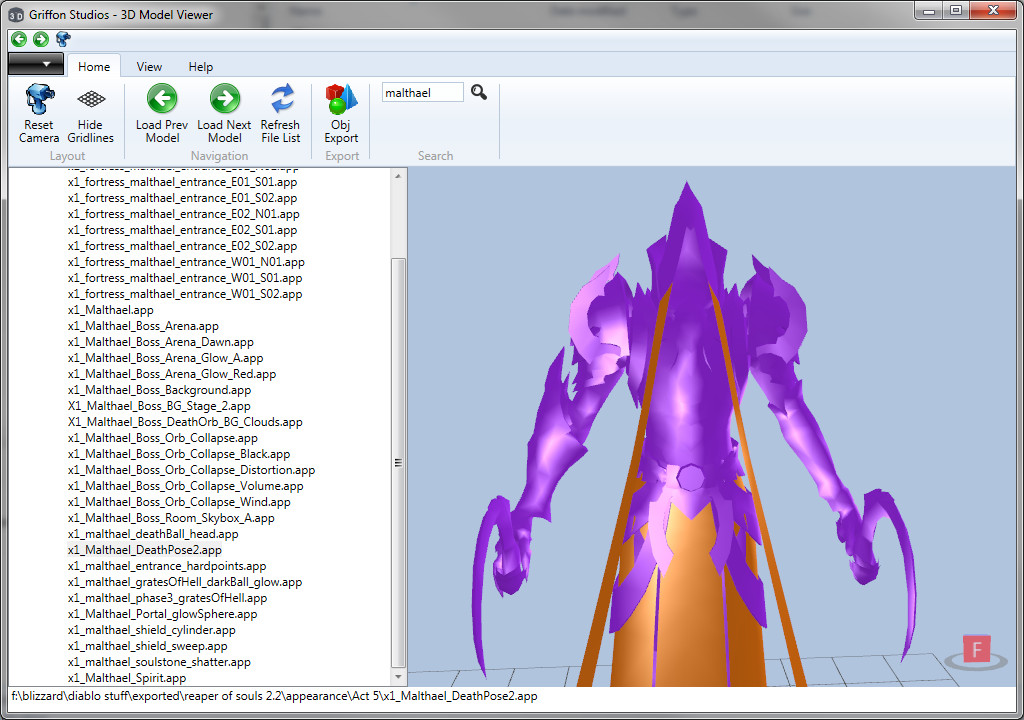
Task: Click the 3D app icon in title bar
Action: coord(16,14)
